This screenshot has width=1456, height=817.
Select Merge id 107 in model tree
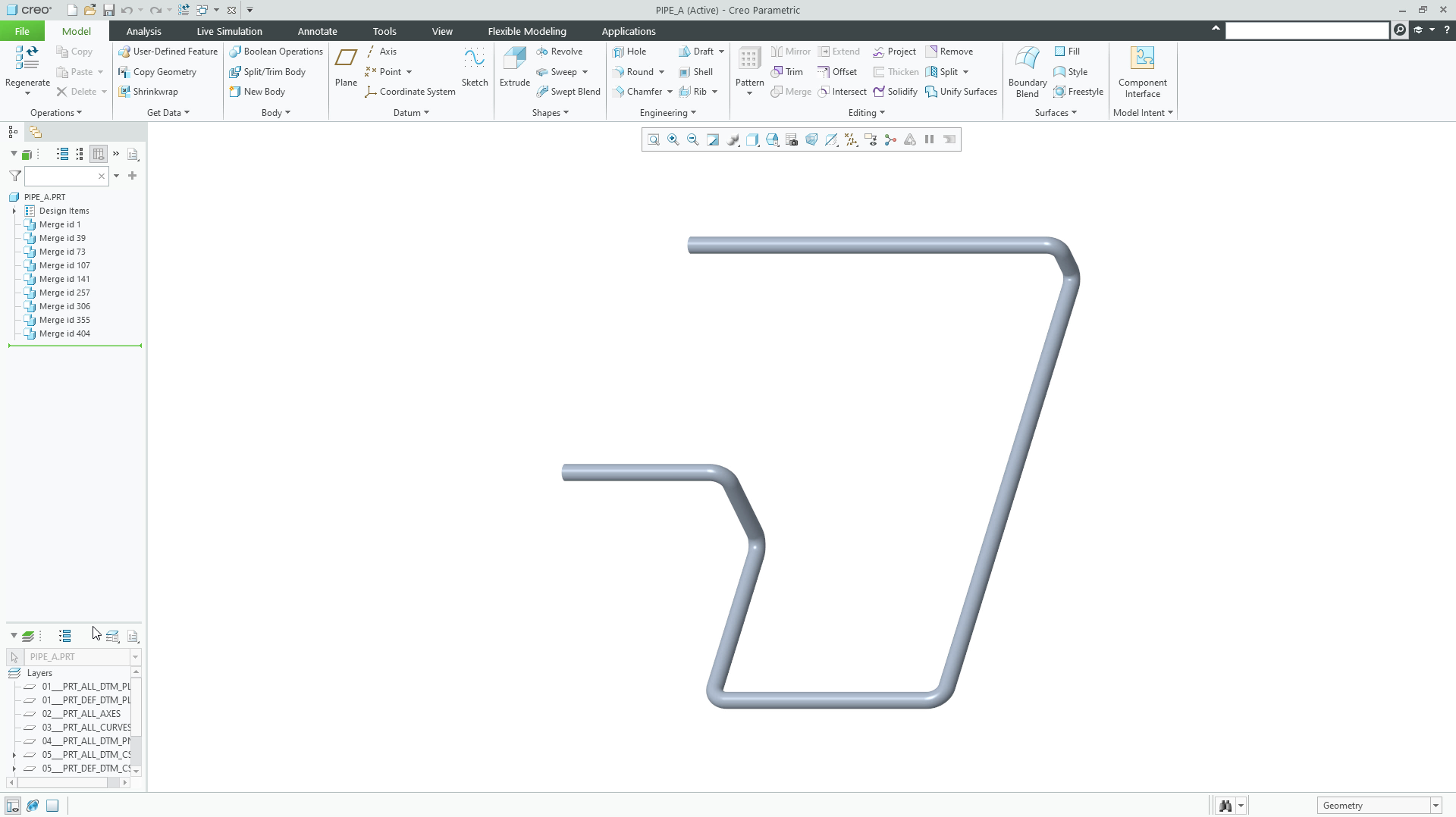[x=64, y=265]
